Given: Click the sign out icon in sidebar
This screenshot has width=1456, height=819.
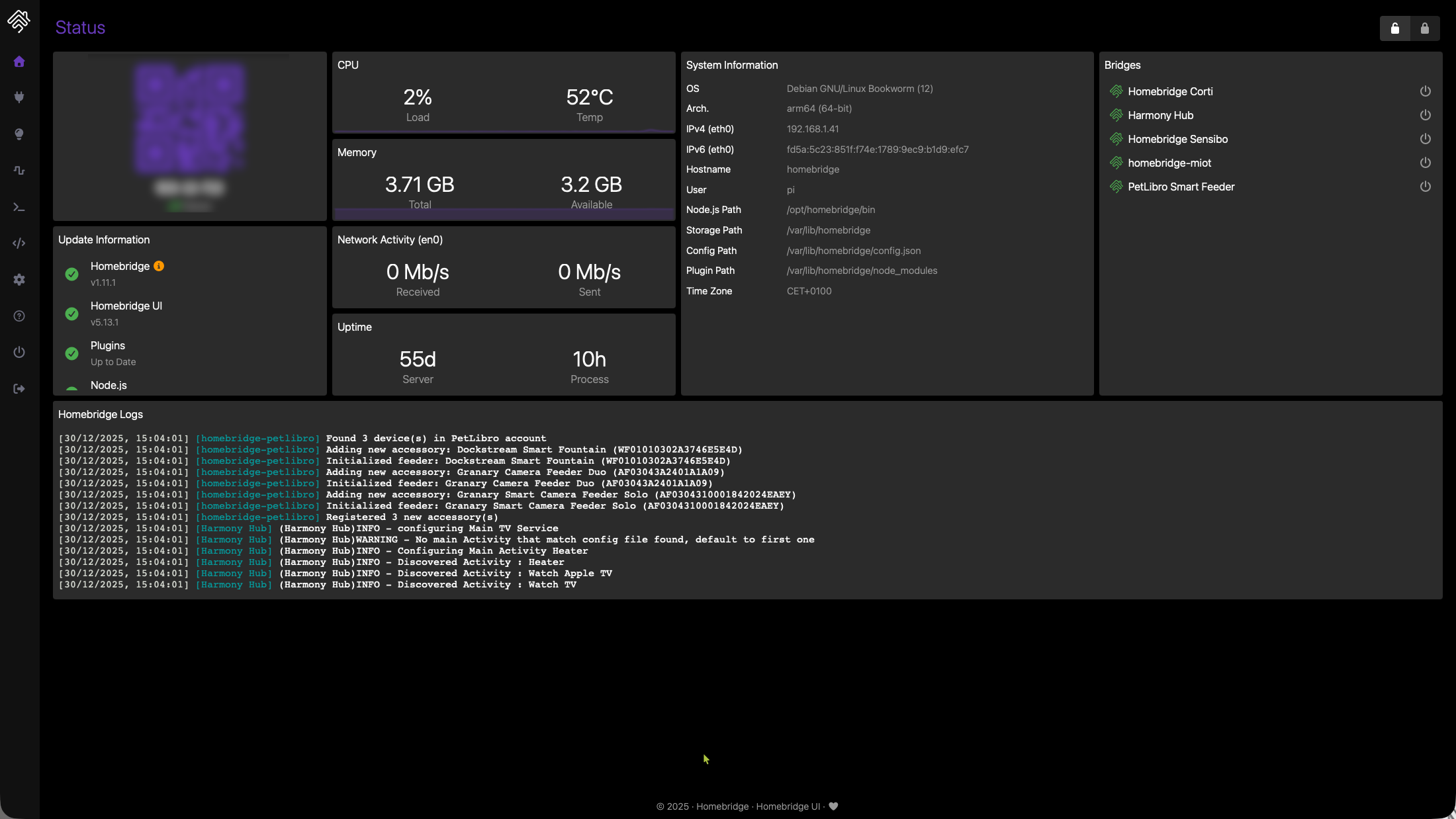Looking at the screenshot, I should pyautogui.click(x=19, y=388).
